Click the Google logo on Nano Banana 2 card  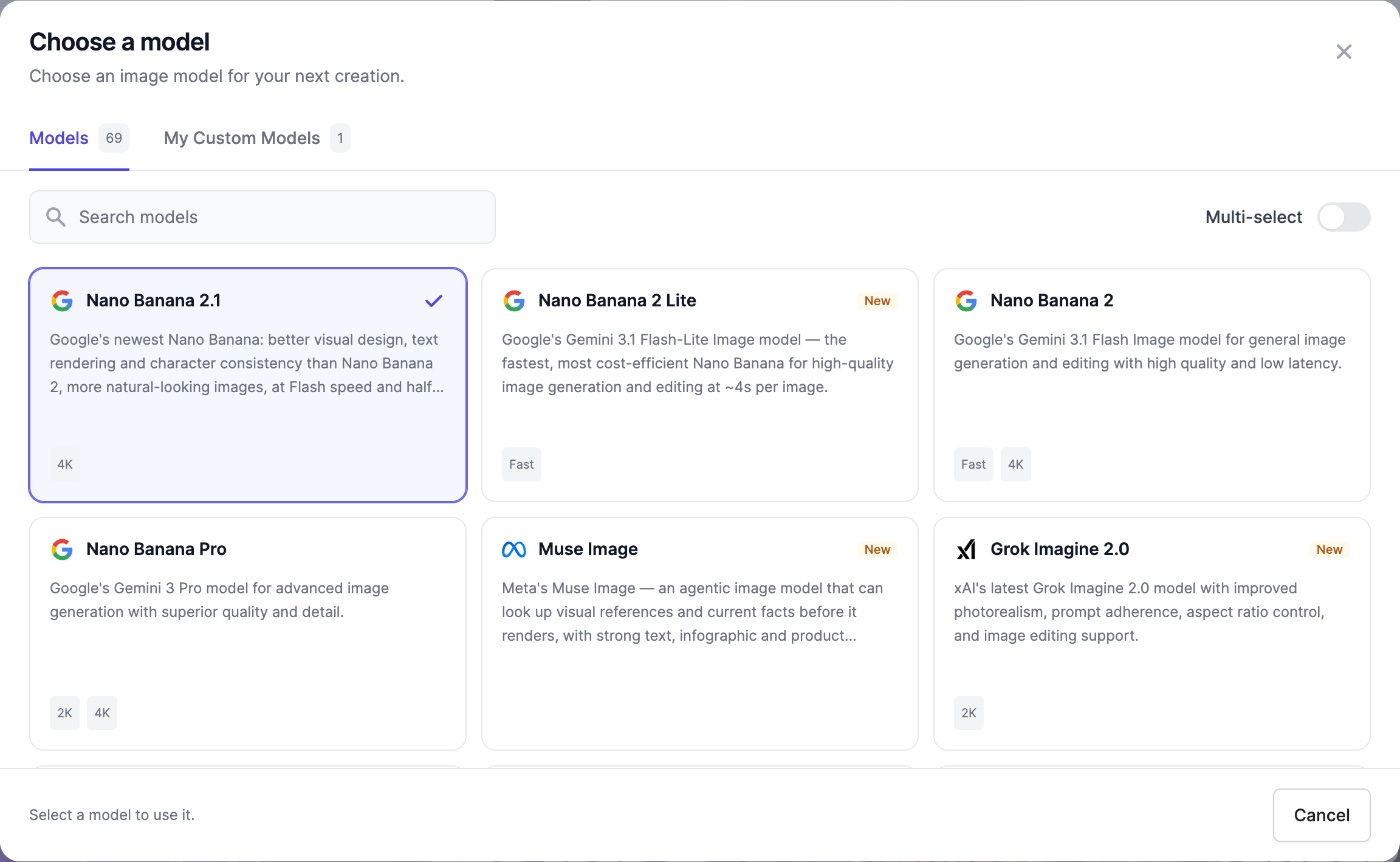coord(966,301)
